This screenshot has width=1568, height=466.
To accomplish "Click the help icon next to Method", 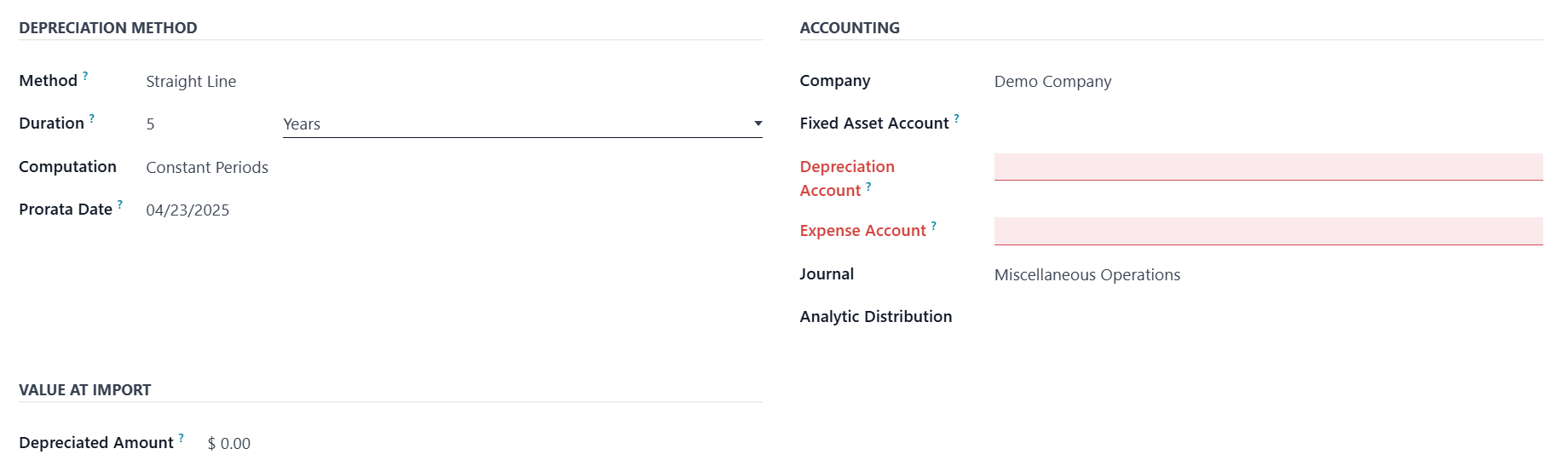I will (x=85, y=76).
